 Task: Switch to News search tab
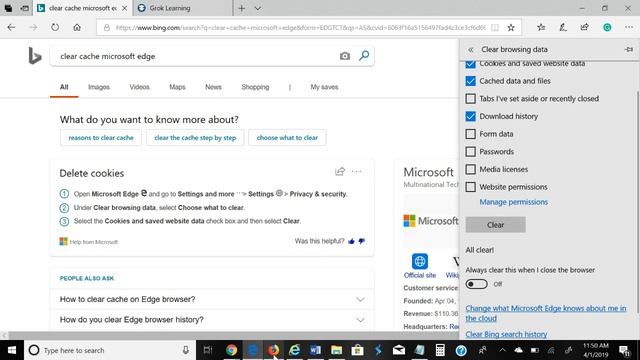(213, 87)
